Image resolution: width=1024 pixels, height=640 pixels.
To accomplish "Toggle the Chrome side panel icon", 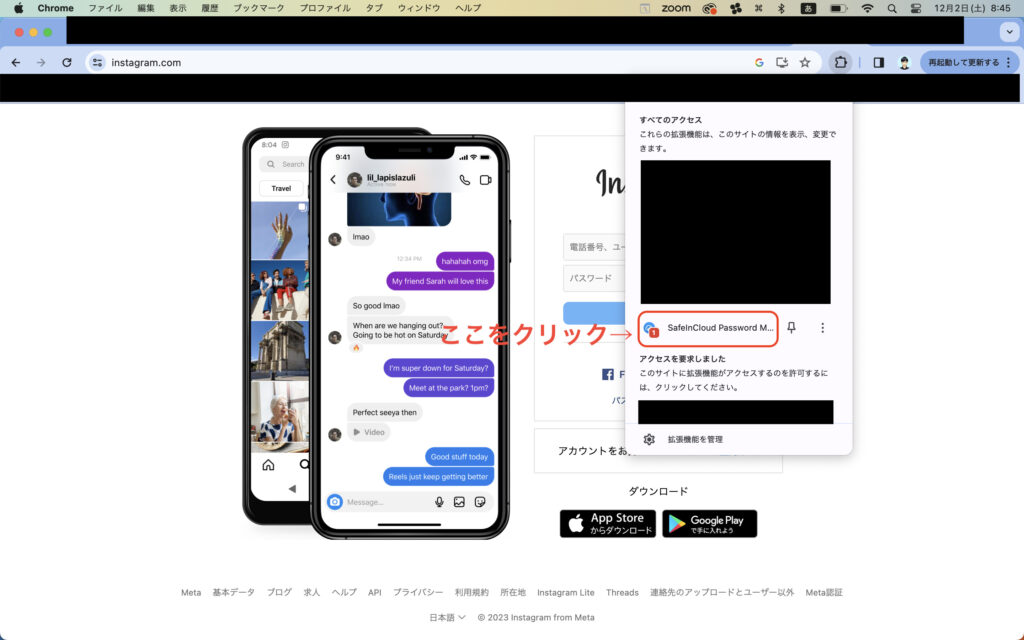I will coord(878,63).
